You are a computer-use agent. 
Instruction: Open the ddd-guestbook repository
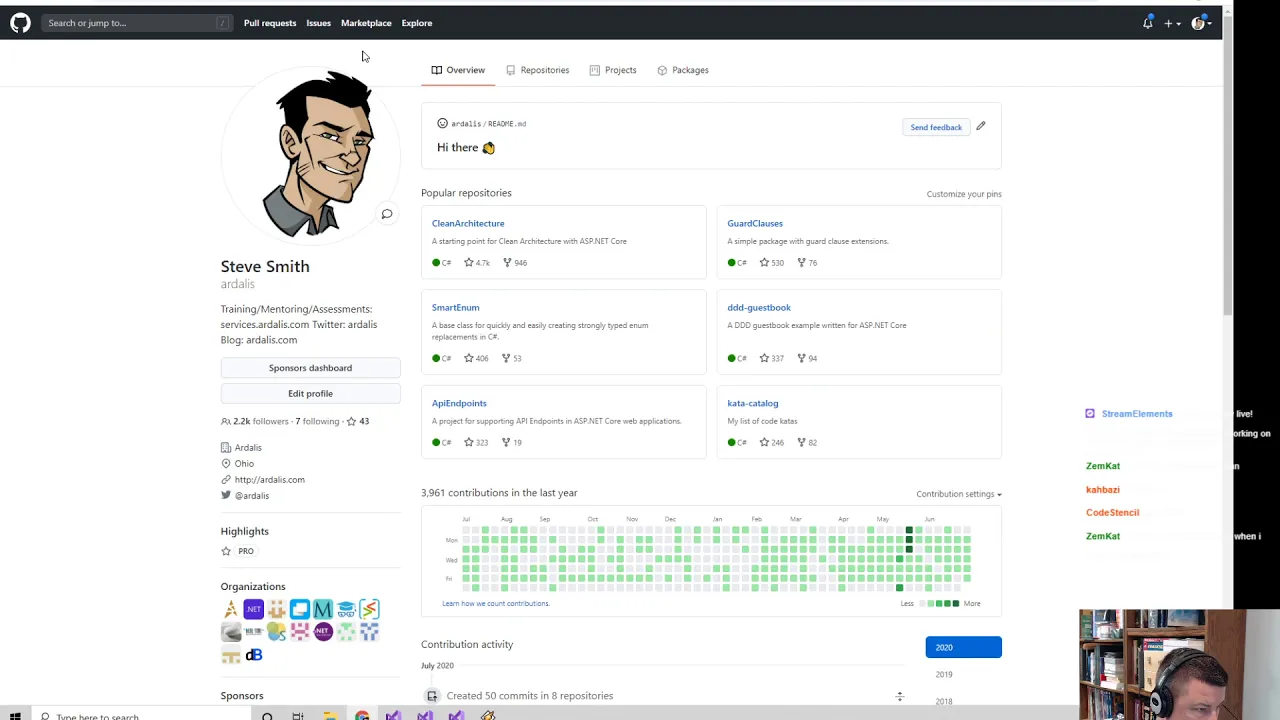[759, 308]
